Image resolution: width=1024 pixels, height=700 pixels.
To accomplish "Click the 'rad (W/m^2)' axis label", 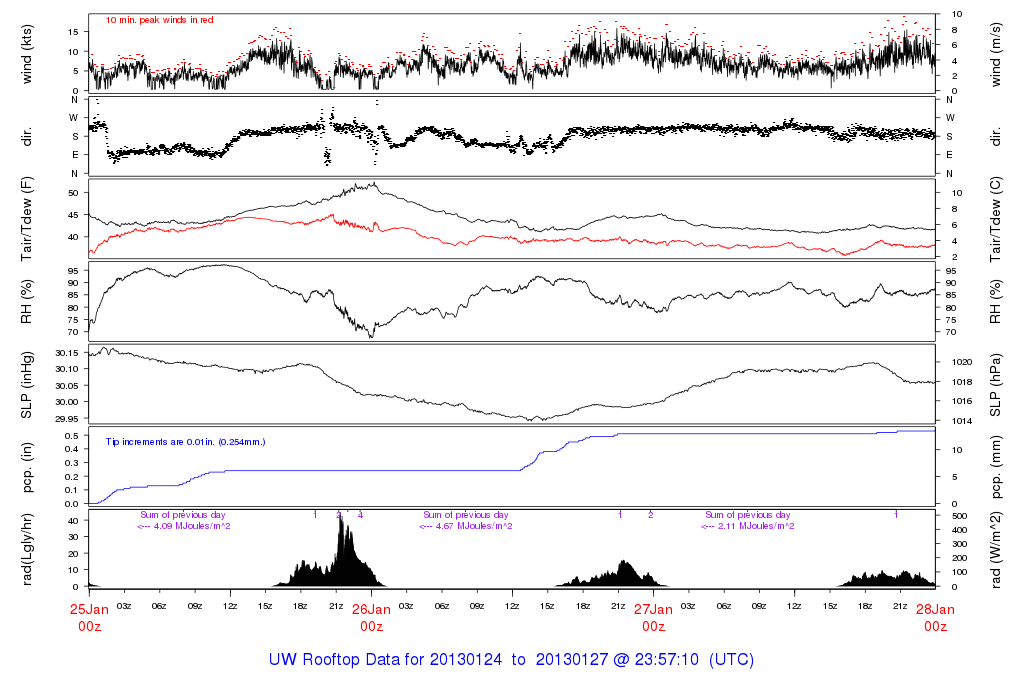I will (x=995, y=550).
